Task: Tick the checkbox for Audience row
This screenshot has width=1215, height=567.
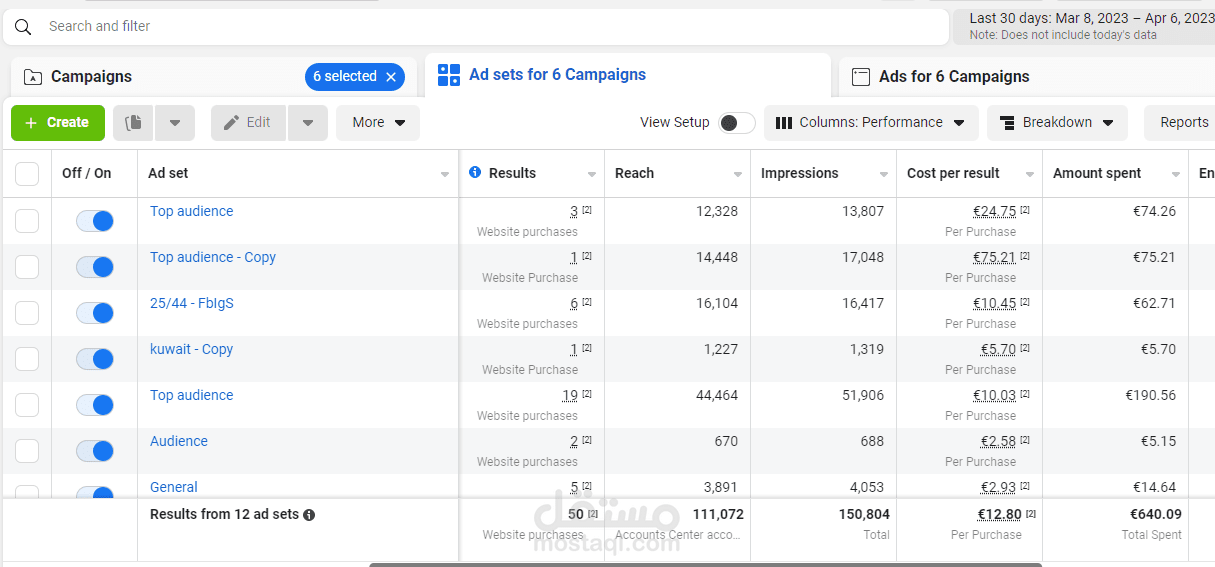Action: coord(27,451)
